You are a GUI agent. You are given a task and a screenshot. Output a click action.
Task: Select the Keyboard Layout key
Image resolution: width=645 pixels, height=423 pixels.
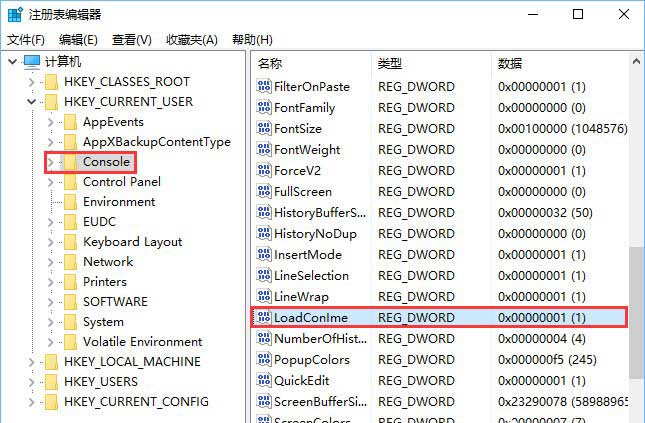pos(132,242)
